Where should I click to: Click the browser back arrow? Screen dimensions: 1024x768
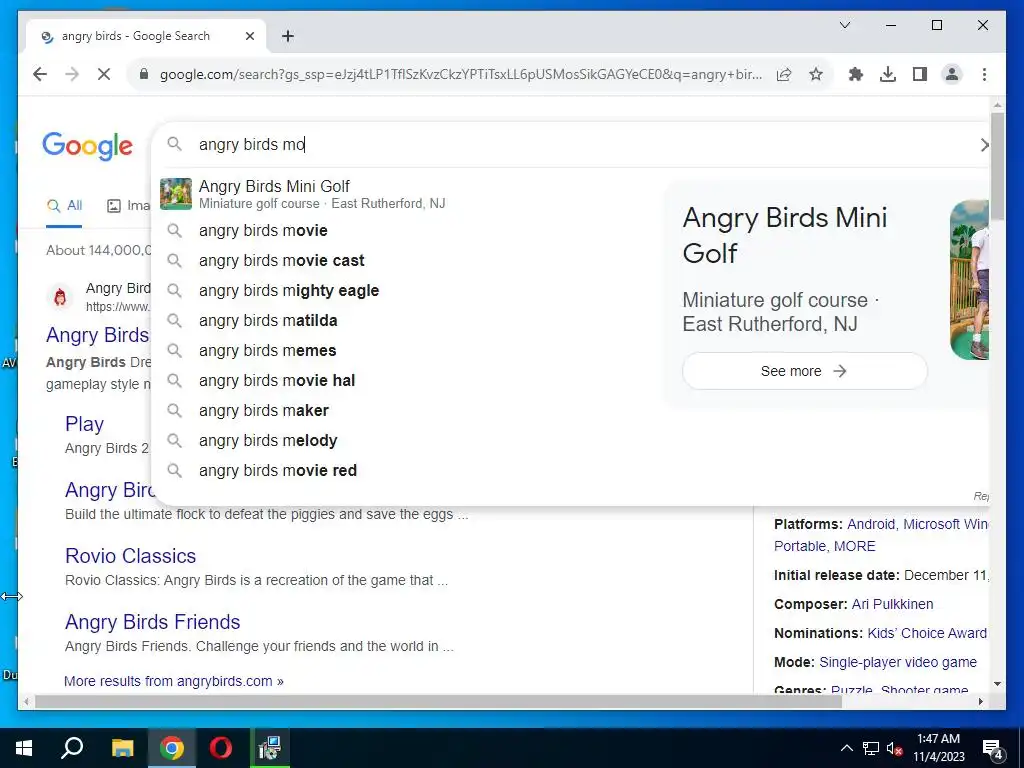pyautogui.click(x=40, y=74)
